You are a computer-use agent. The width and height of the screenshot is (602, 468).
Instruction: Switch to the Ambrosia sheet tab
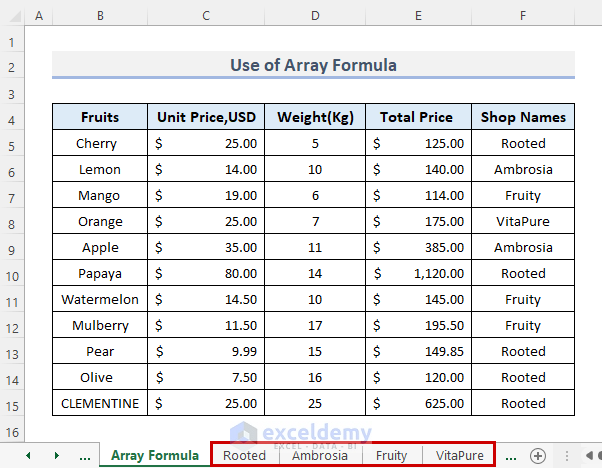(x=320, y=455)
